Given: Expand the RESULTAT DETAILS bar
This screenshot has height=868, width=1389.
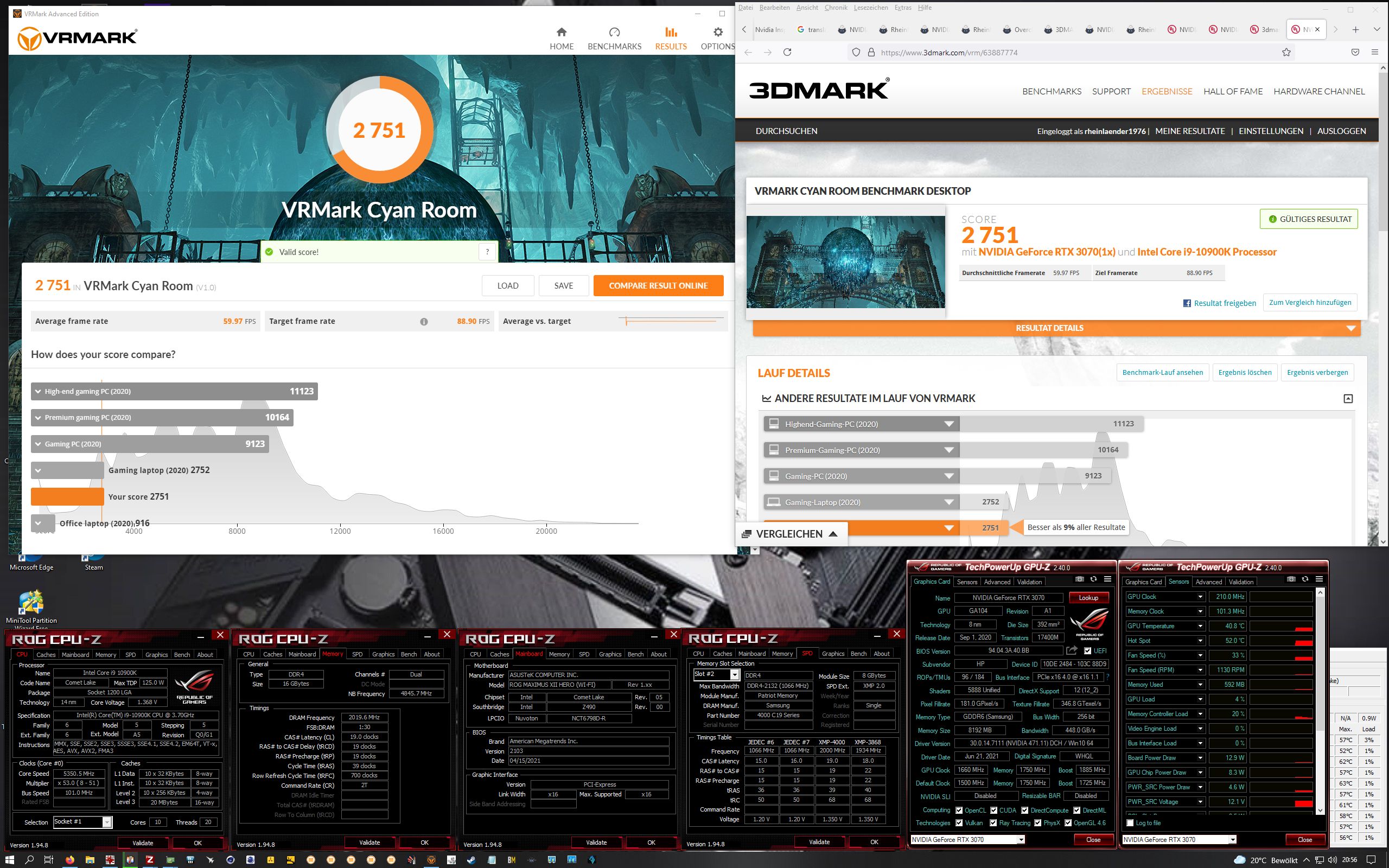Looking at the screenshot, I should coord(1057,328).
